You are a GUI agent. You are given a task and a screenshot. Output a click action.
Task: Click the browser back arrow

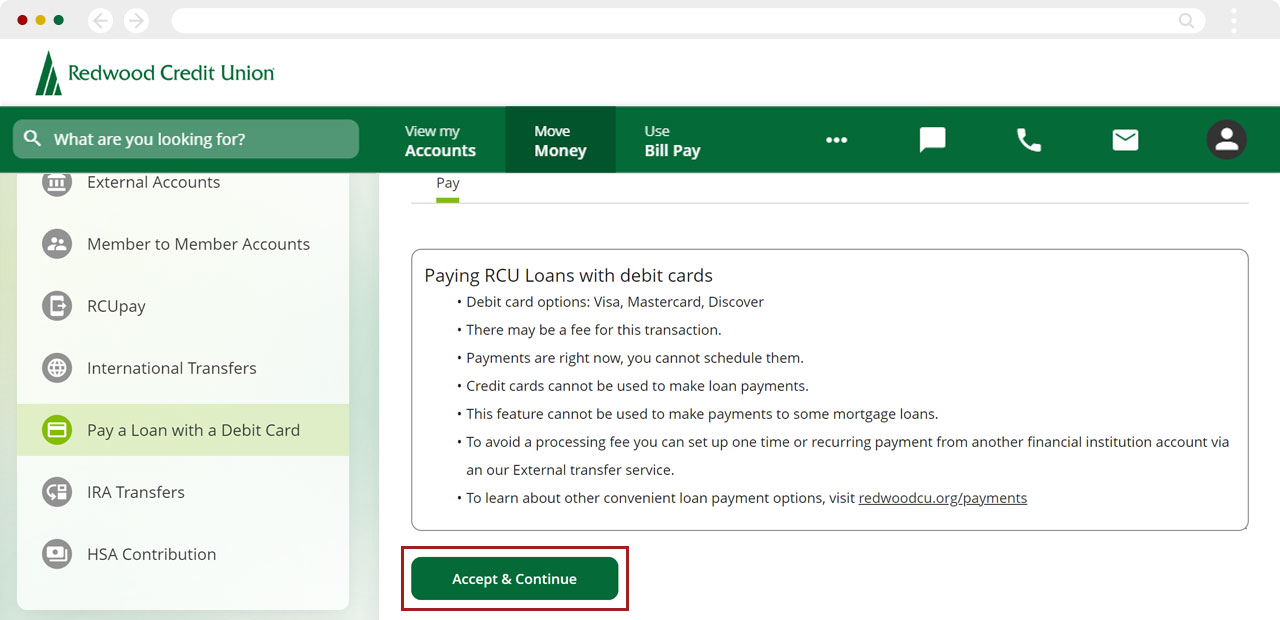pos(100,20)
